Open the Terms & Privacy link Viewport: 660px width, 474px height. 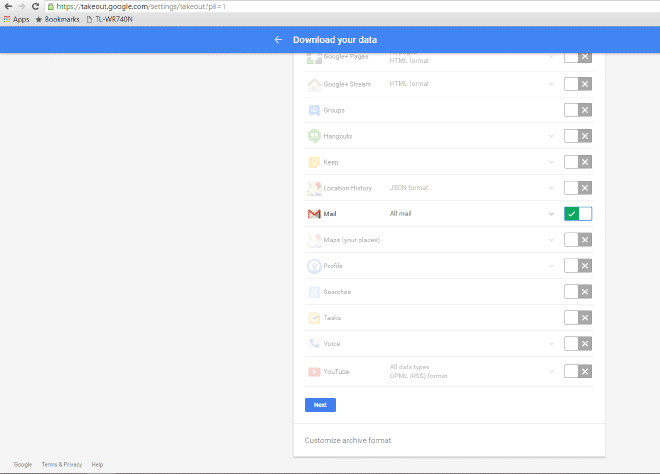click(x=62, y=464)
